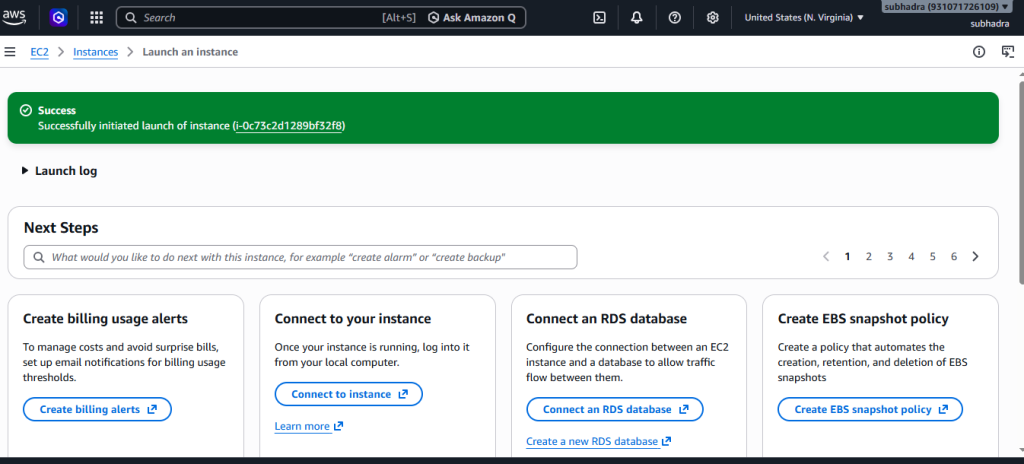Open the tutorials panel icon at top right
The width and height of the screenshot is (1024, 464).
[1008, 52]
